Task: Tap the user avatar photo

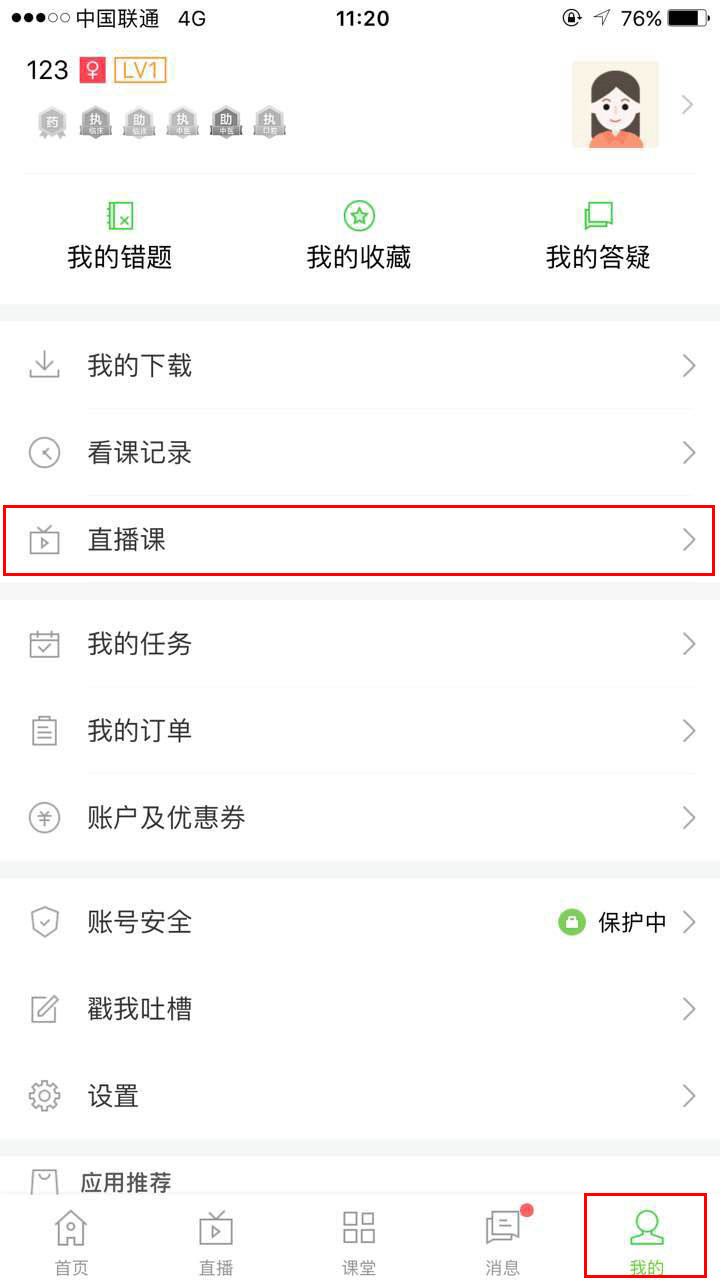Action: click(x=616, y=104)
